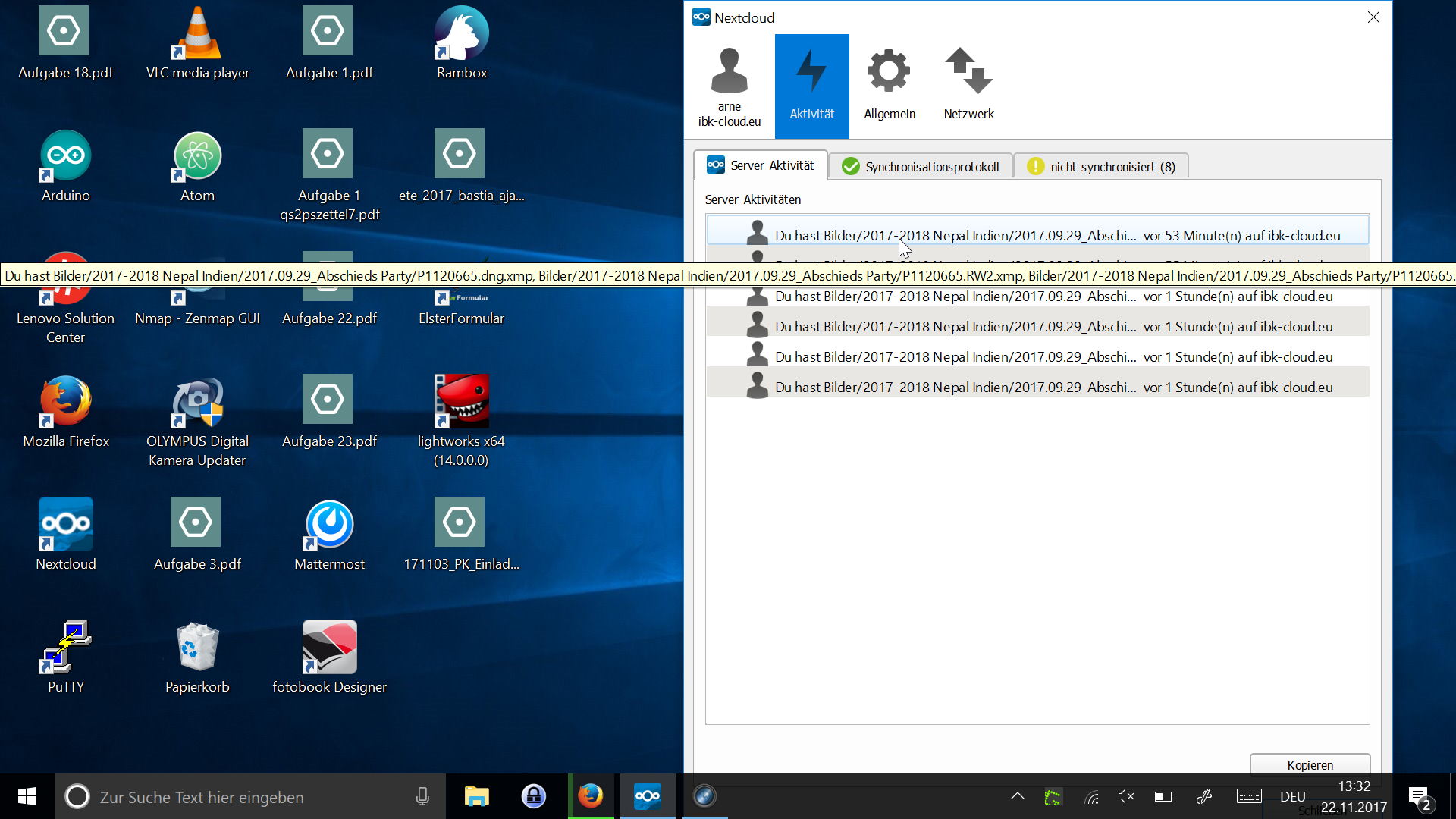Select the 171103_PK_Einlad... file icon
The image size is (1456, 819).
[x=461, y=535]
